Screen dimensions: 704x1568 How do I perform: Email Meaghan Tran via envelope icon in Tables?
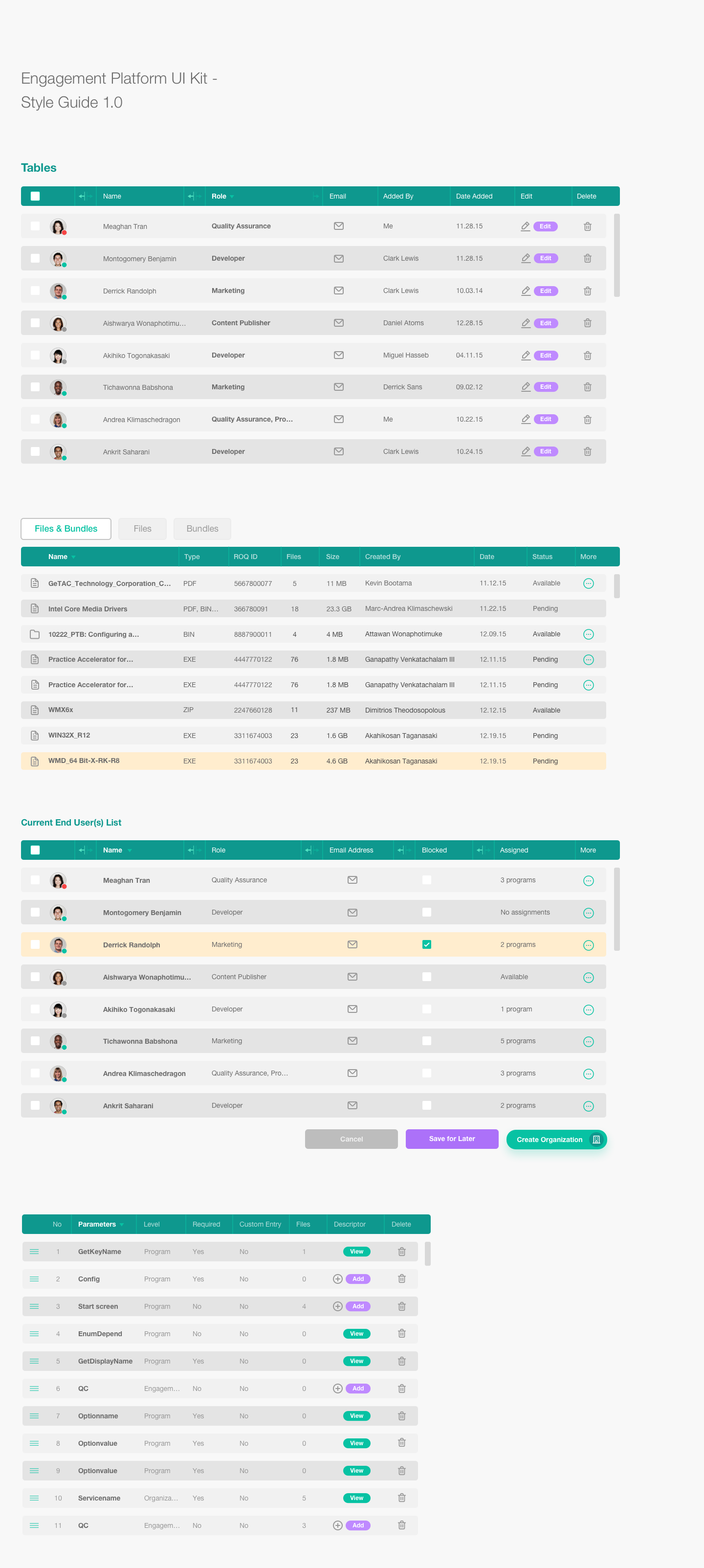pos(339,226)
